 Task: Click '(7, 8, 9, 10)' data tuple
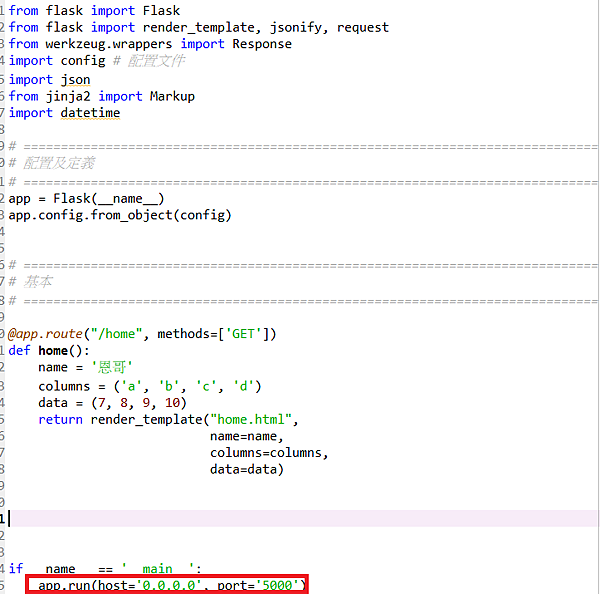(139, 403)
